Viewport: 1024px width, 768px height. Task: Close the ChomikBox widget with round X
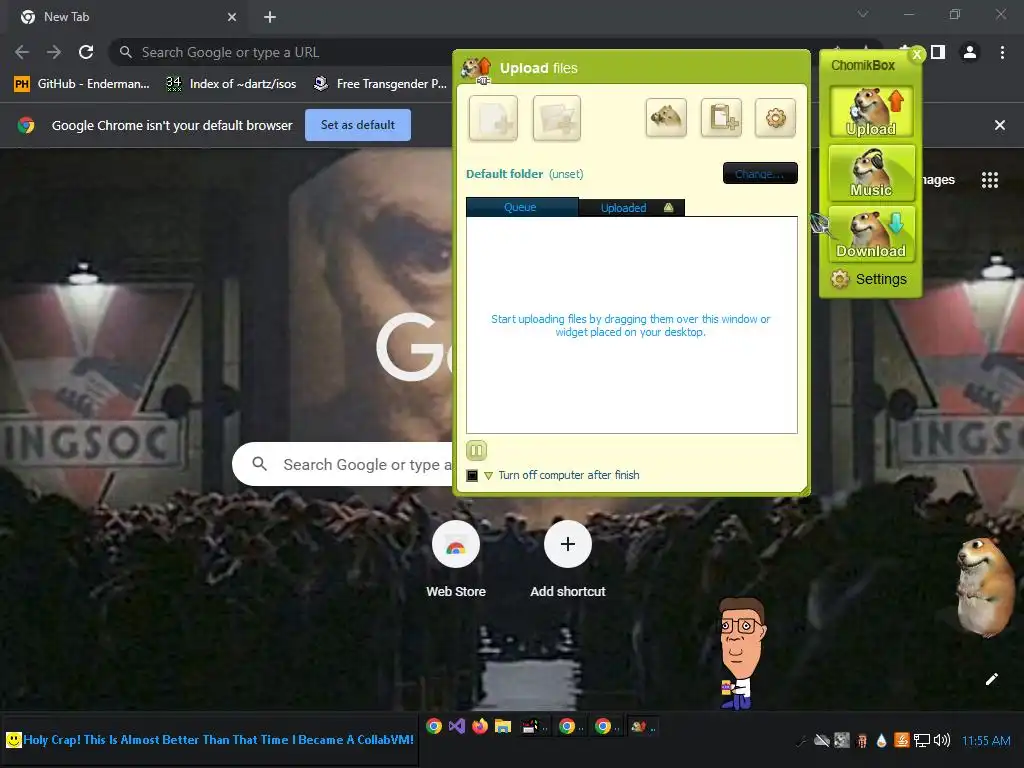pos(917,55)
